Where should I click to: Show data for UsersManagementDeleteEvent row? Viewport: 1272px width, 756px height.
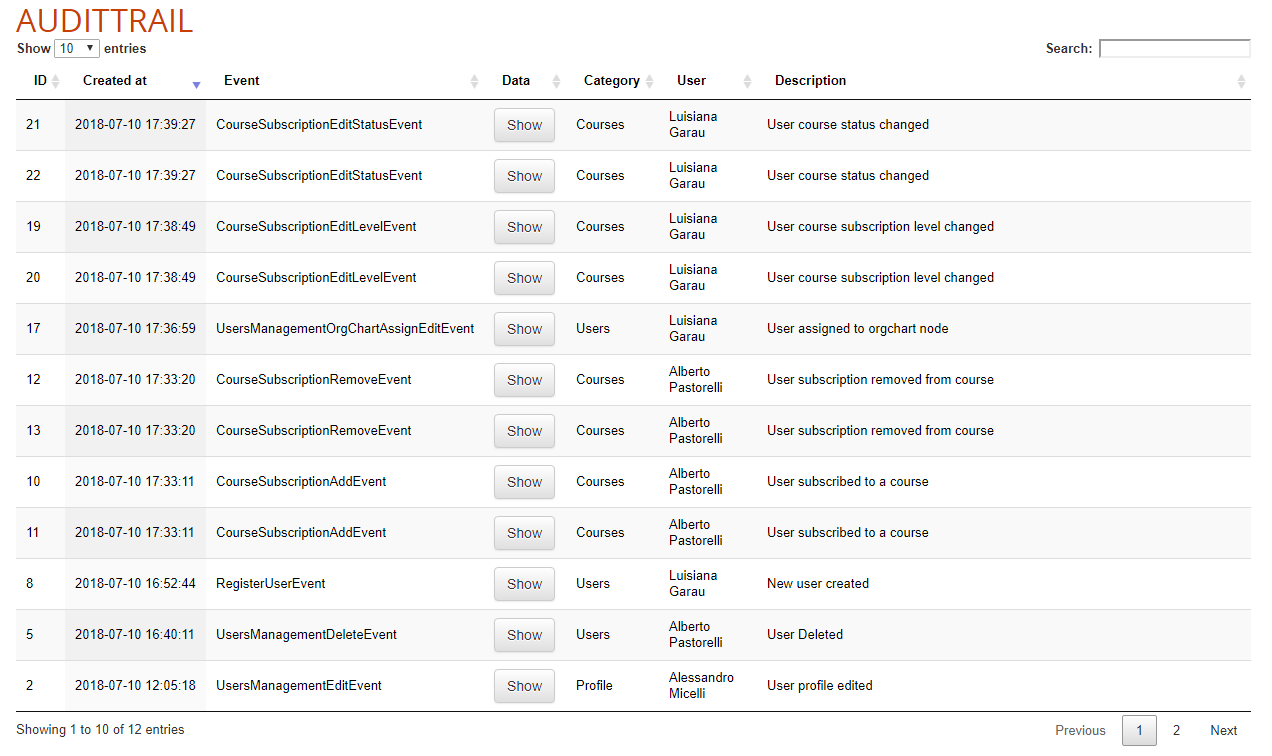click(524, 635)
